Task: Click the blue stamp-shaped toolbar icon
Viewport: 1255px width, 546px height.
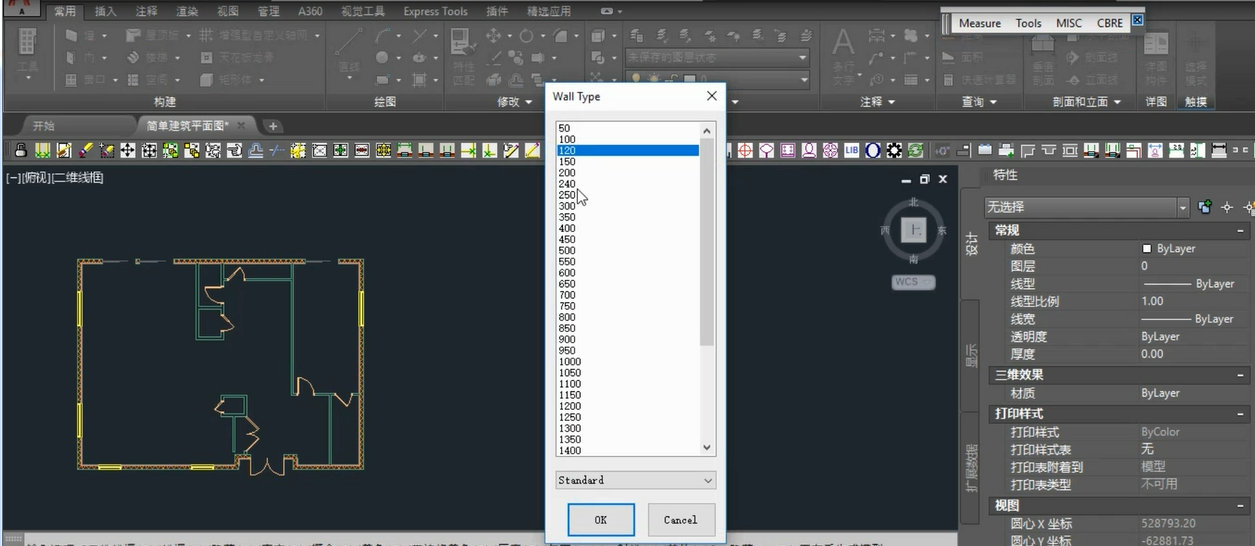Action: (x=256, y=151)
